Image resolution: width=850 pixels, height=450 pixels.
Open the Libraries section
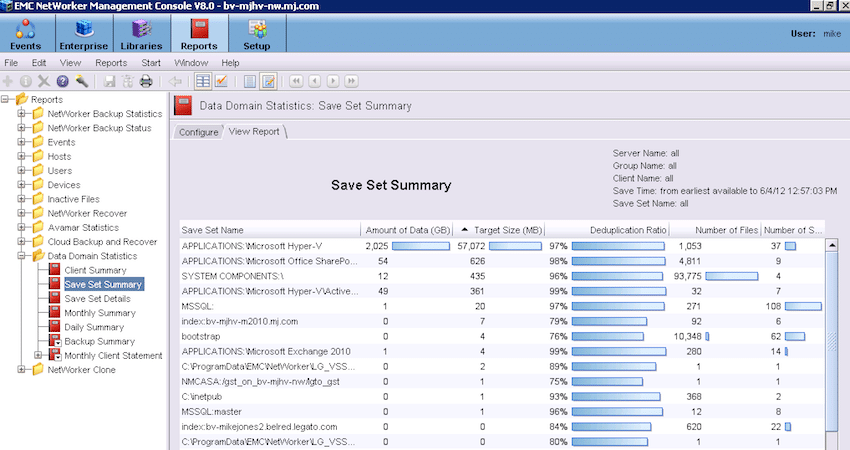coord(141,34)
